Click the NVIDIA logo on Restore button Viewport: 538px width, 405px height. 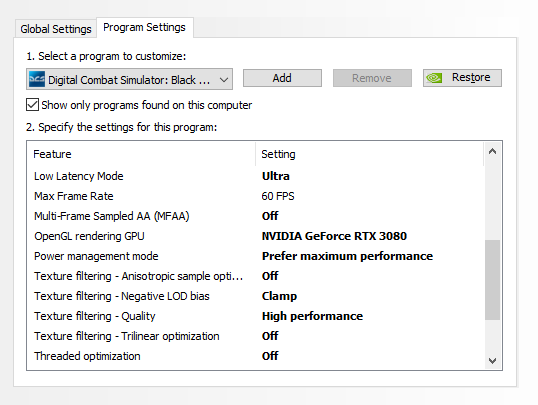[x=434, y=78]
